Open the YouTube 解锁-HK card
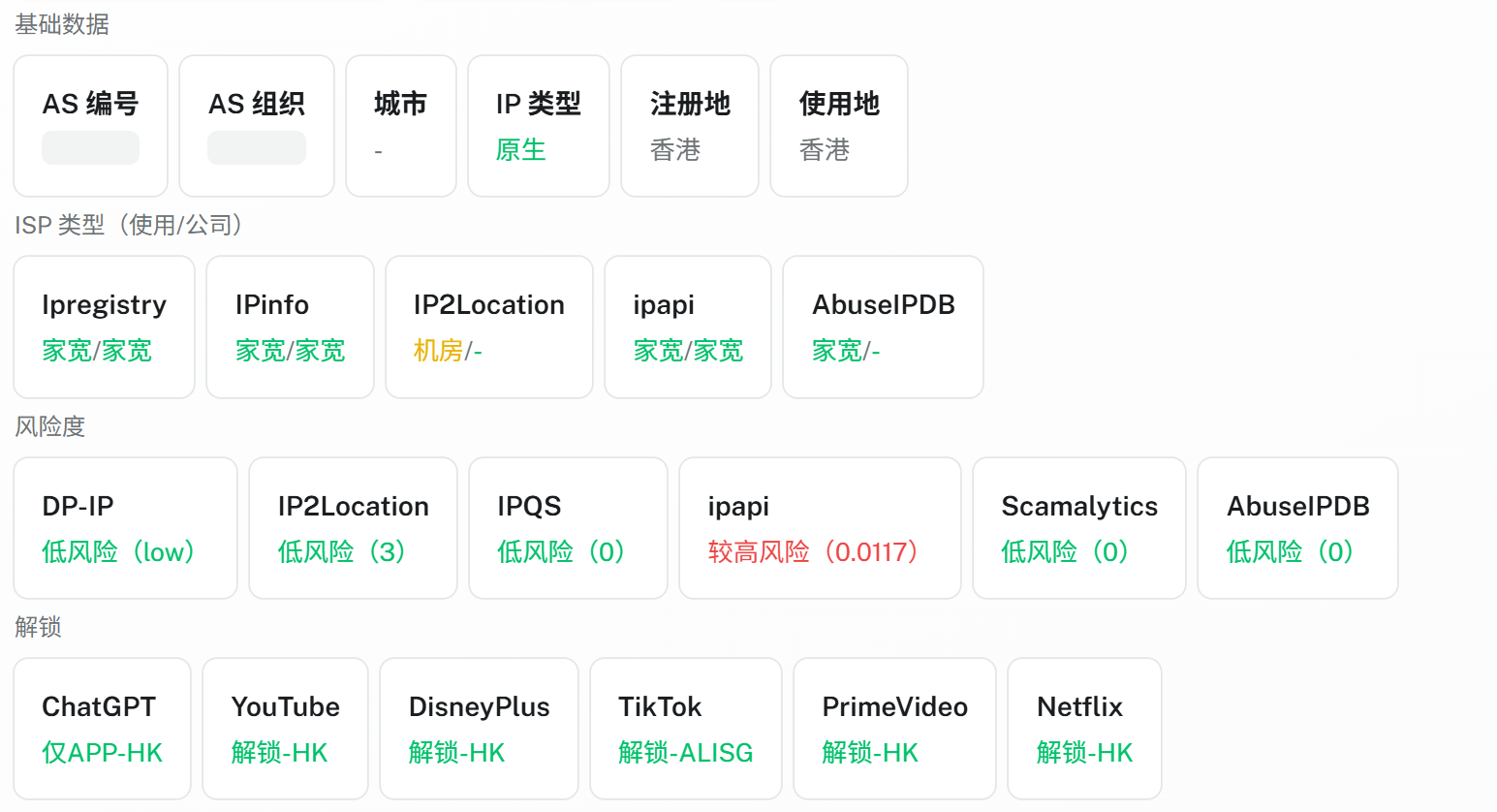 pyautogui.click(x=285, y=729)
